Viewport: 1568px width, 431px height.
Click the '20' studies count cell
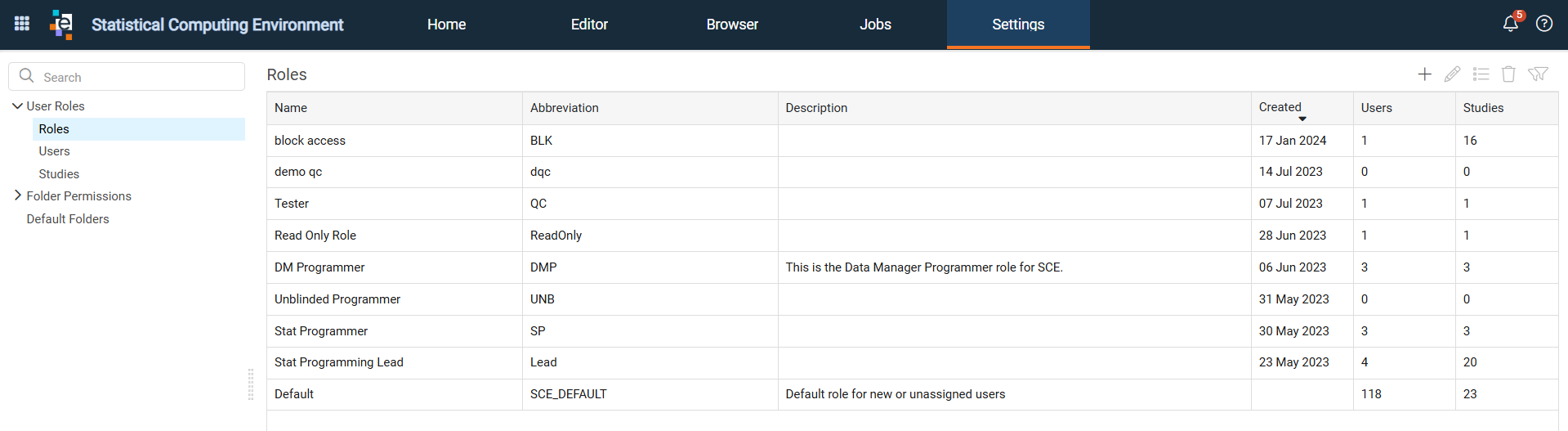1507,362
